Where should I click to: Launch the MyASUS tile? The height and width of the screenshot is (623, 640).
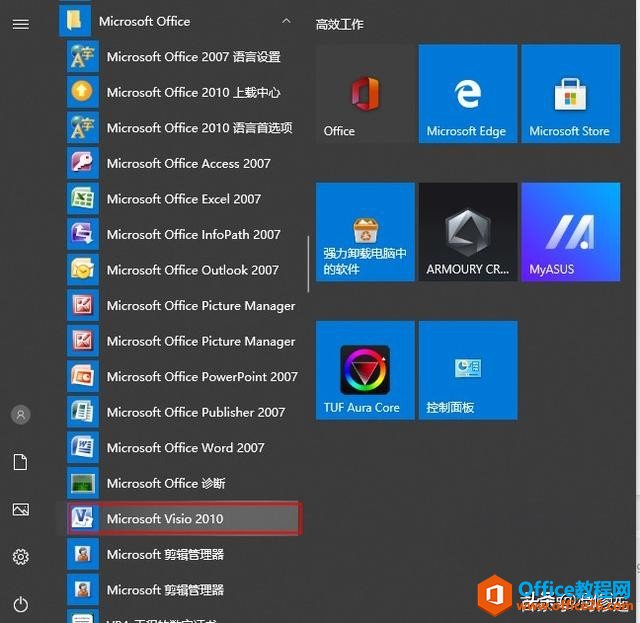click(571, 232)
